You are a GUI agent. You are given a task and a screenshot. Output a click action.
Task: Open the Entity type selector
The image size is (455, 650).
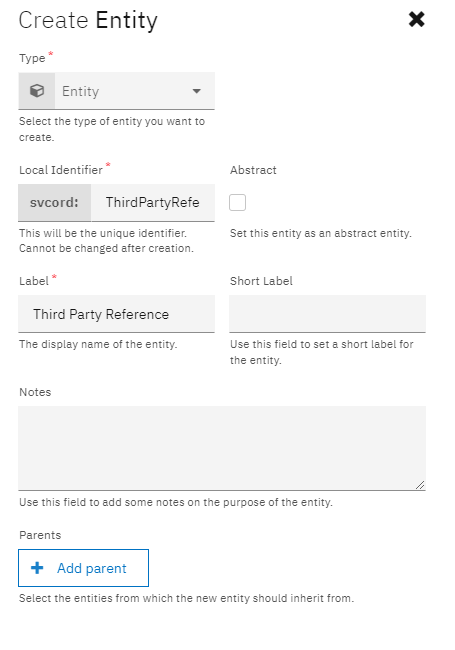(116, 91)
